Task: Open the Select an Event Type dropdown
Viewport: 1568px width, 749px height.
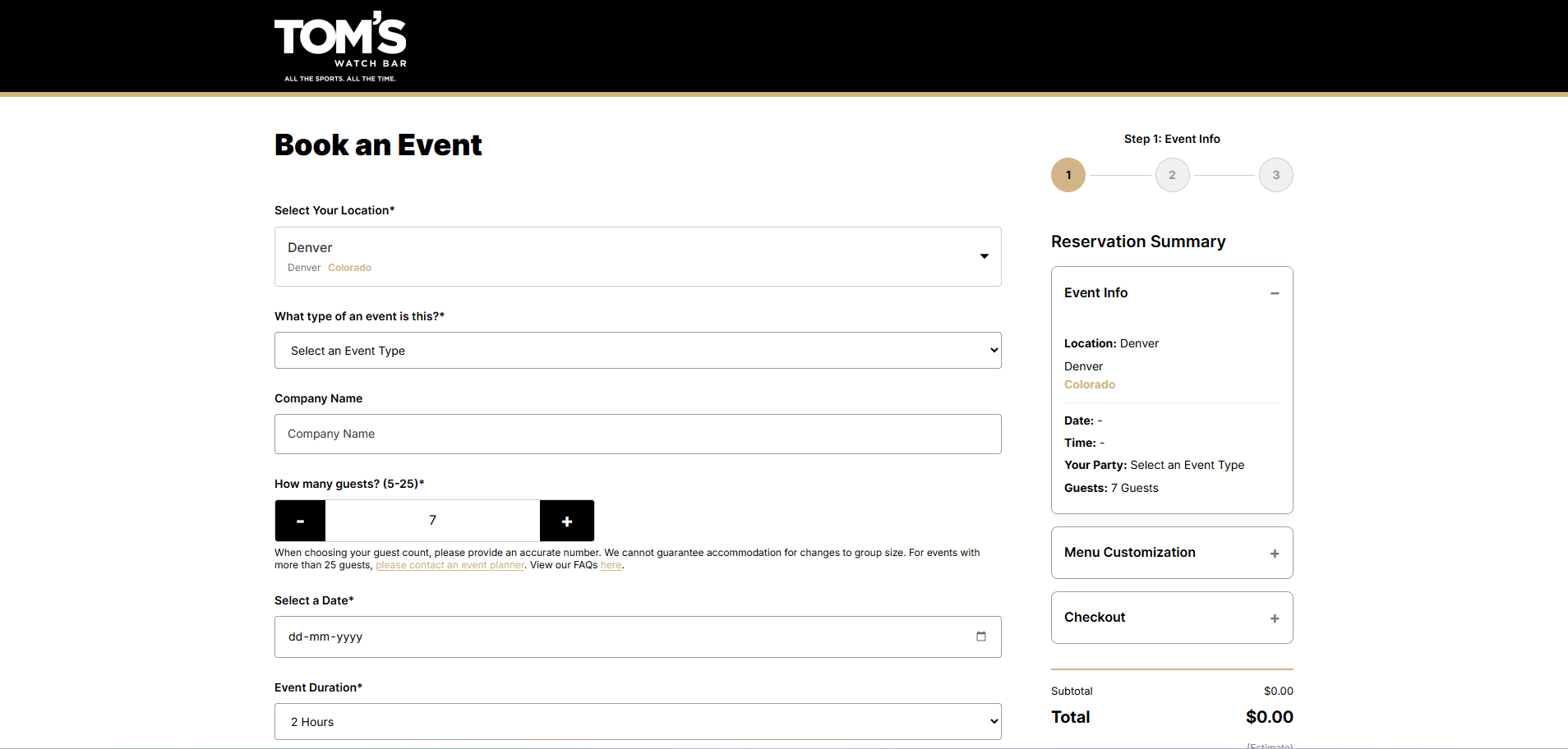Action: pos(638,351)
